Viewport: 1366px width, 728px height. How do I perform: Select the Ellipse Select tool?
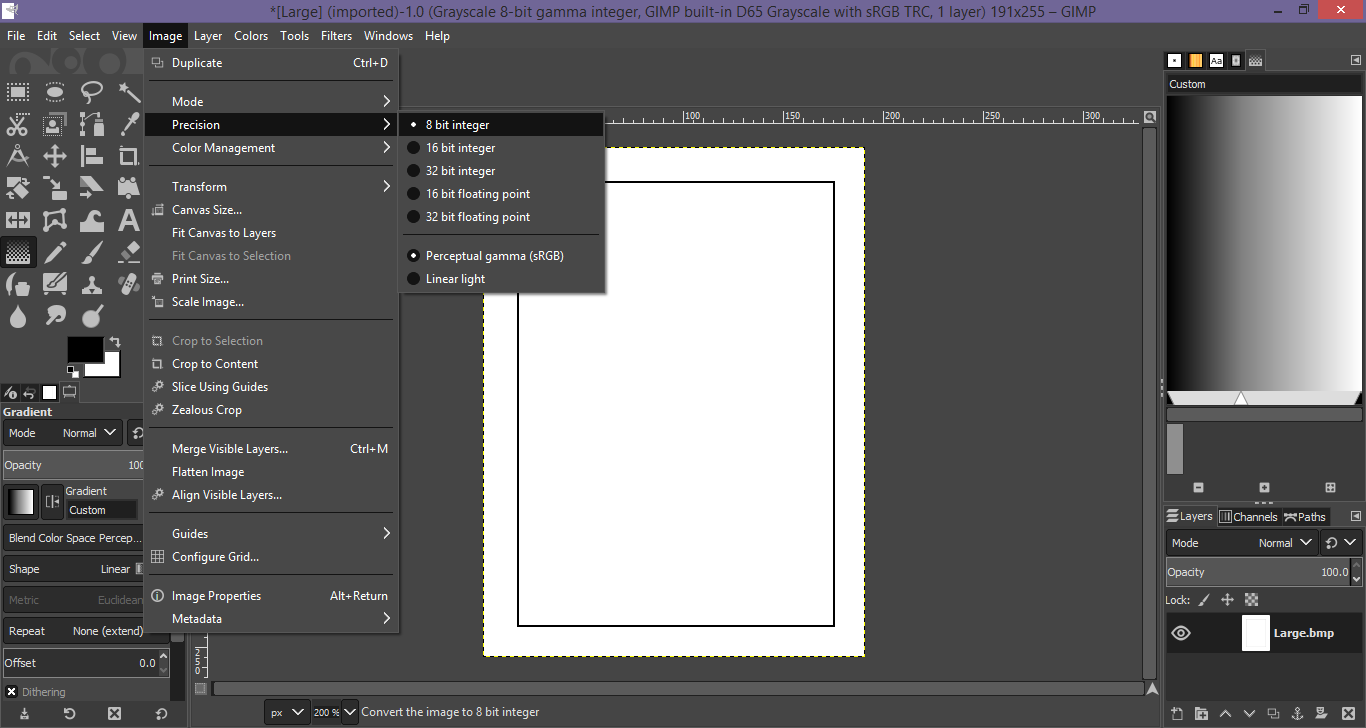coord(55,93)
